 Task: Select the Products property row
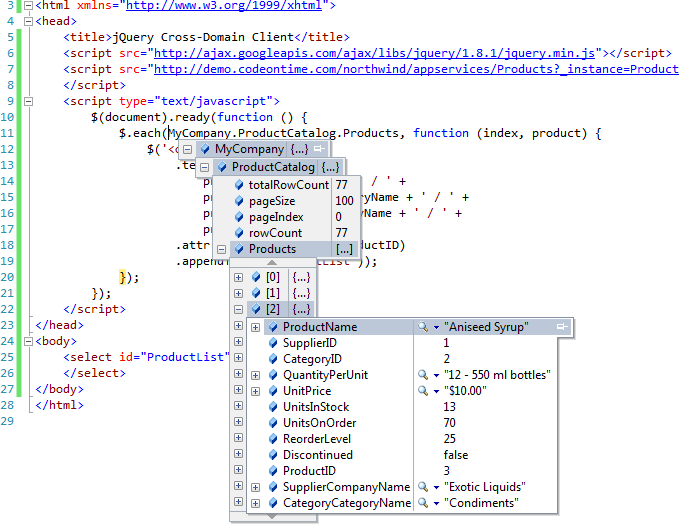(x=272, y=249)
